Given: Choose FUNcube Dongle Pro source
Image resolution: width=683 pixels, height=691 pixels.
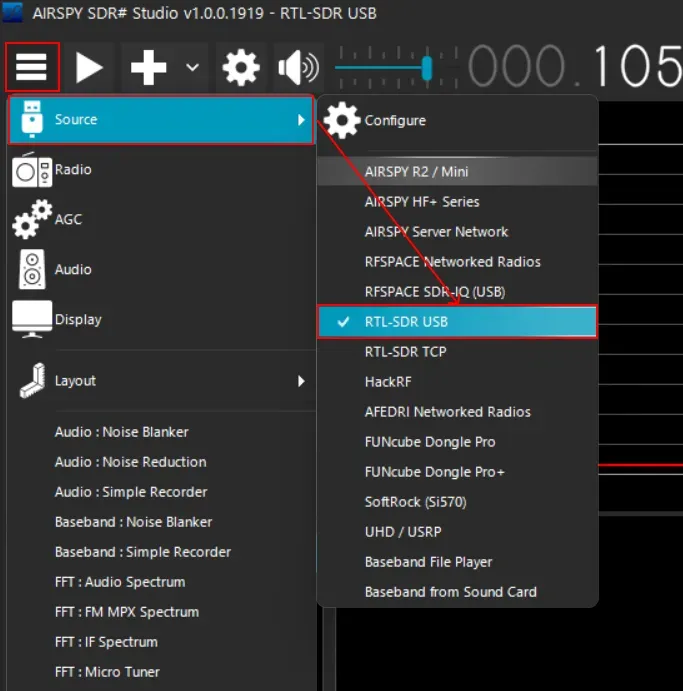Looking at the screenshot, I should tap(457, 442).
